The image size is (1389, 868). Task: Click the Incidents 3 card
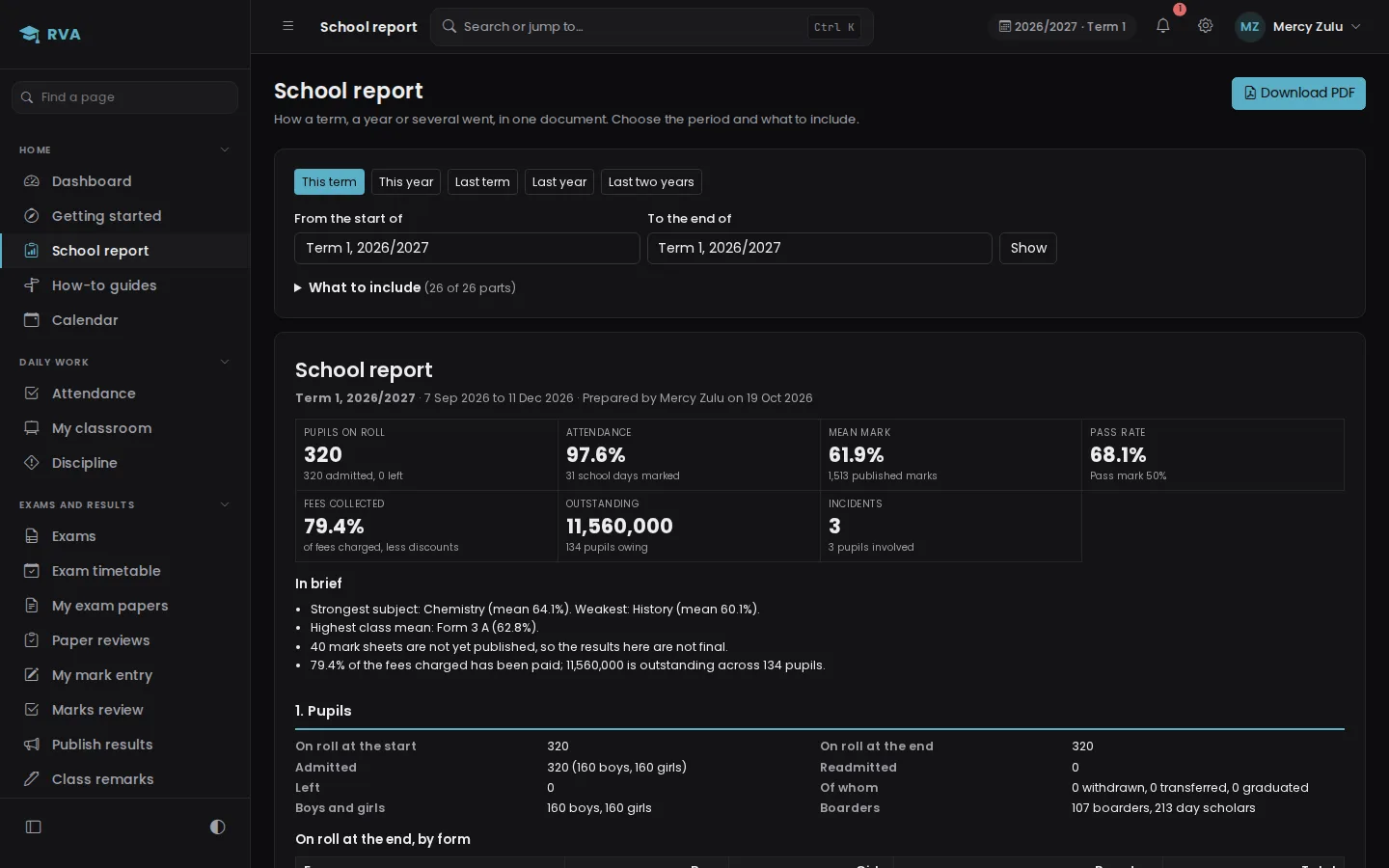coord(951,526)
